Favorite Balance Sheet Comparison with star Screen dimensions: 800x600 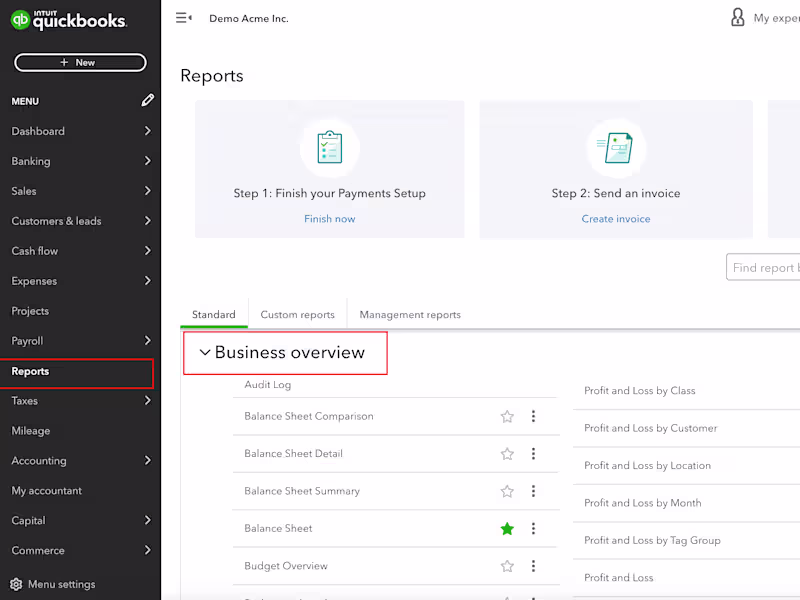[x=507, y=417]
